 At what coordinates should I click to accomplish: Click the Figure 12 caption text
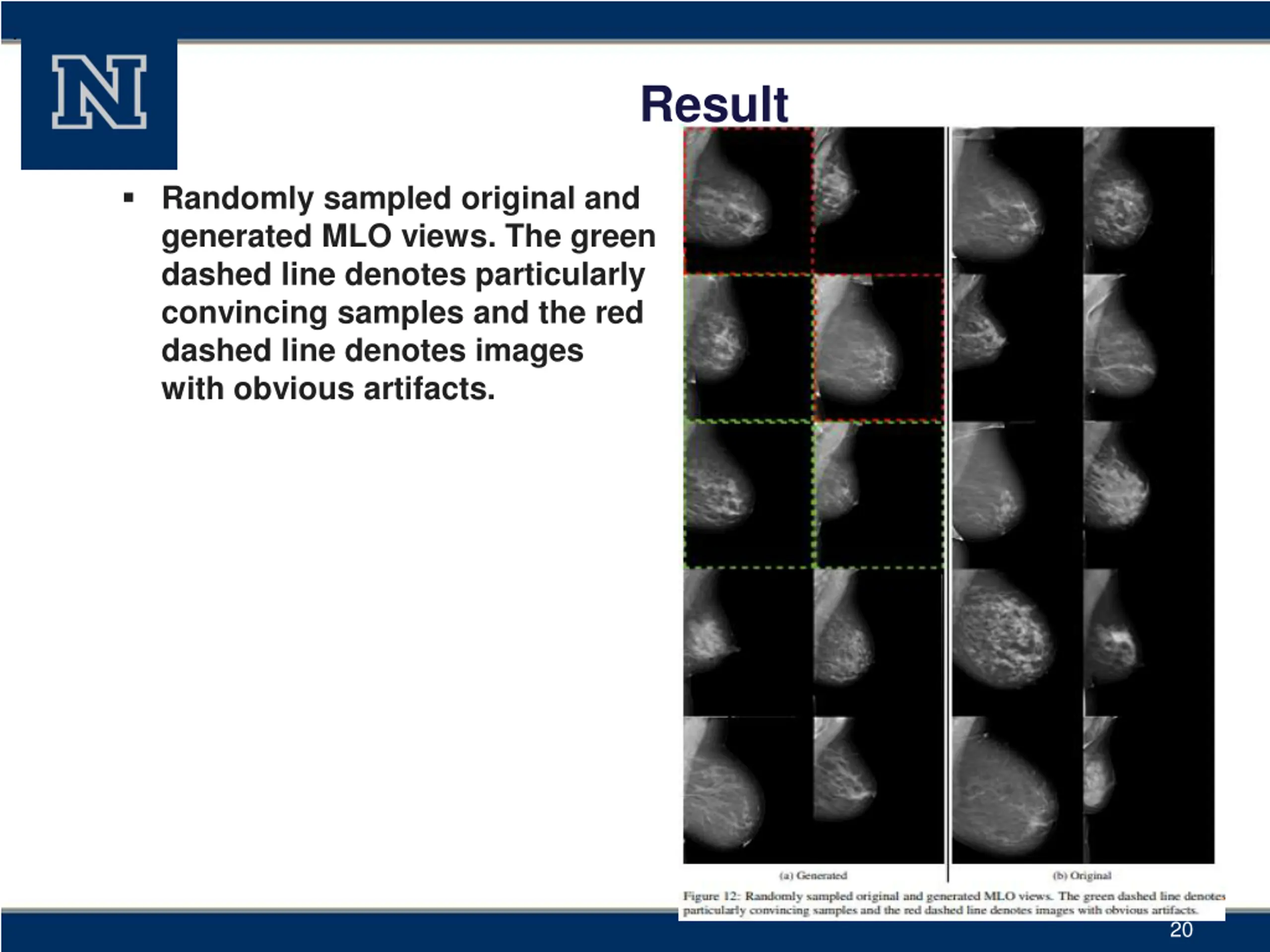(x=953, y=902)
